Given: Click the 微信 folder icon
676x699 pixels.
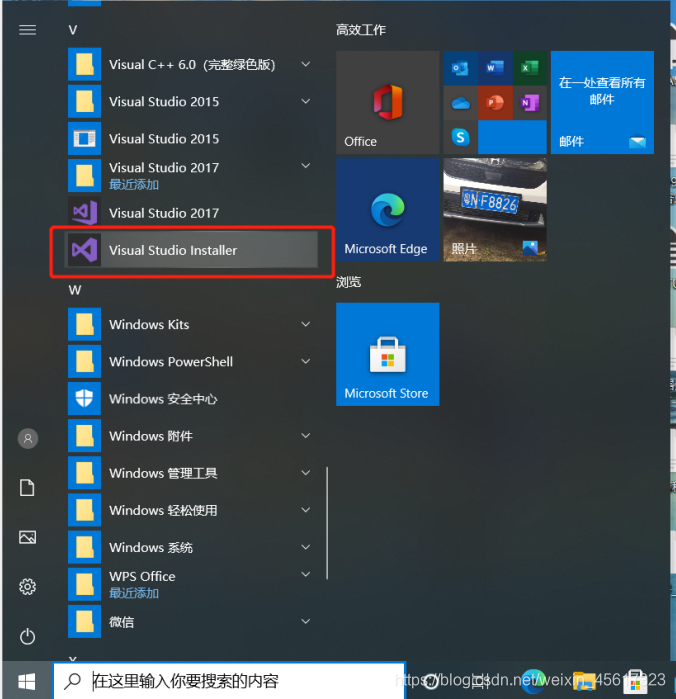Looking at the screenshot, I should tap(84, 621).
